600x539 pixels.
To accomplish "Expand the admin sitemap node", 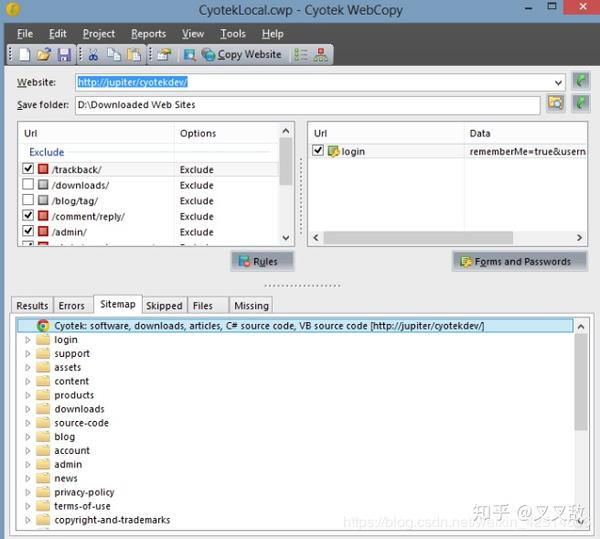I will tap(28, 464).
